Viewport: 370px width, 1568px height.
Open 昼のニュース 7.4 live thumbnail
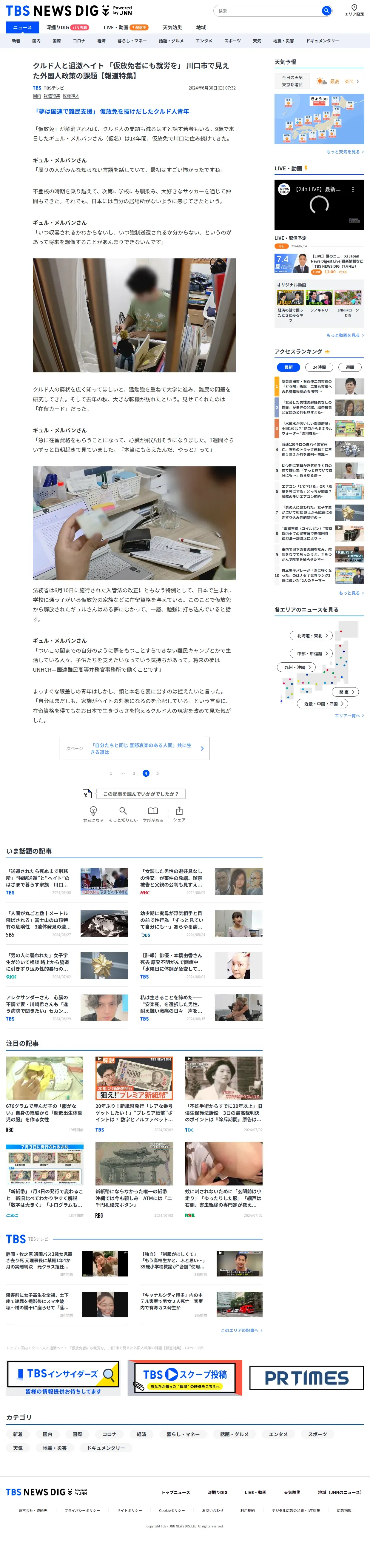[292, 263]
